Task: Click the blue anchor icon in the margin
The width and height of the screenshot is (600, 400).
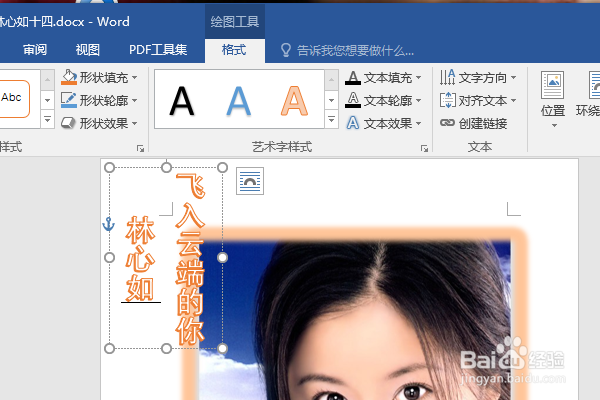Action: tap(109, 224)
